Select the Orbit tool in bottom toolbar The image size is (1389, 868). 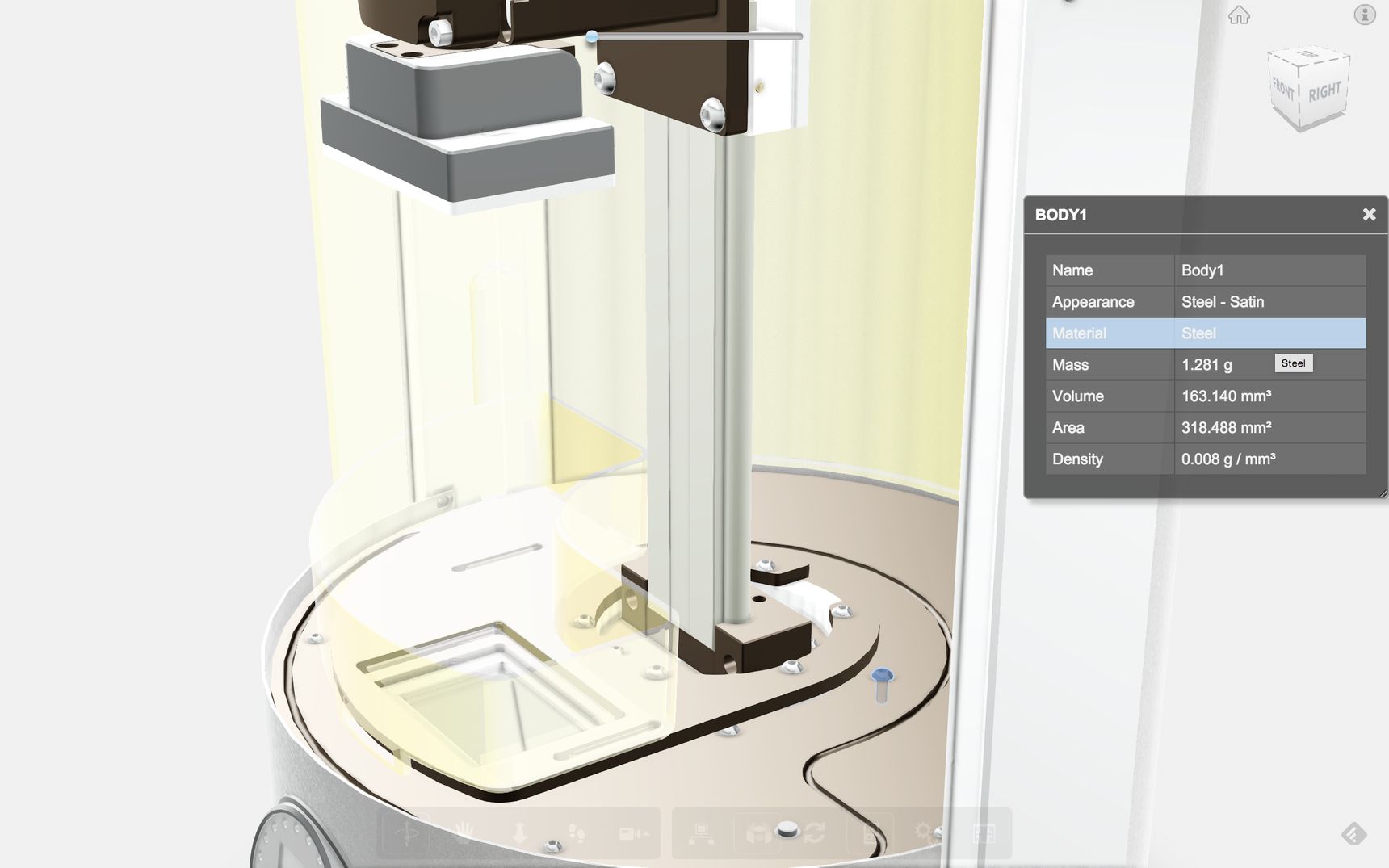406,832
